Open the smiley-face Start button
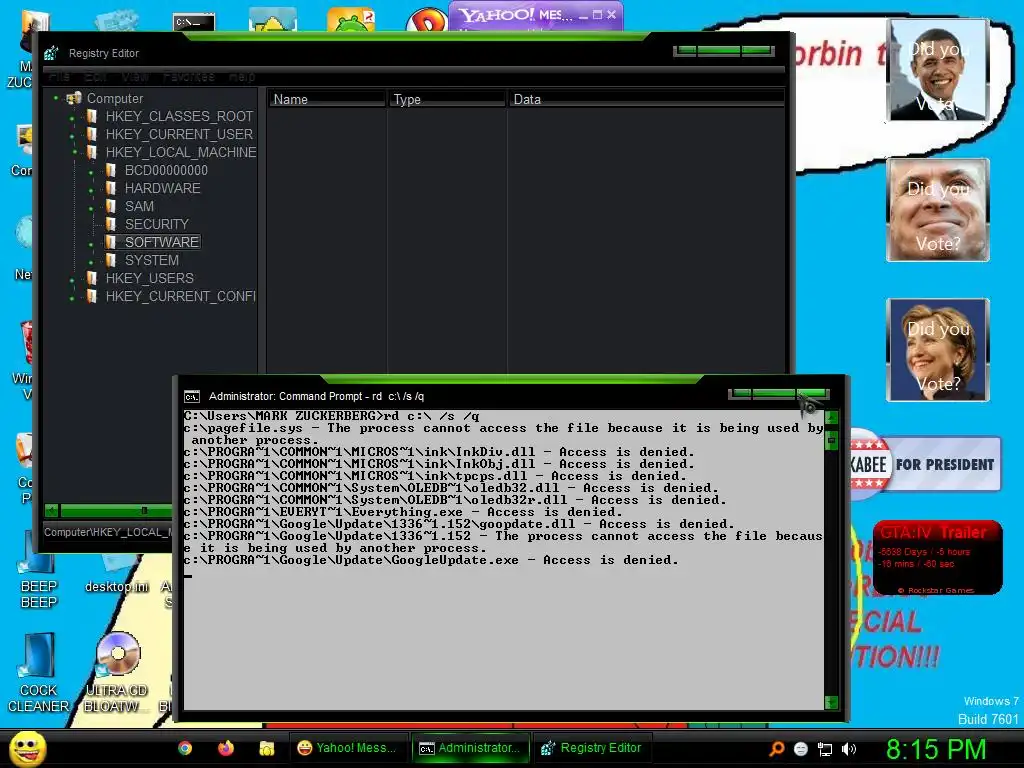The height and width of the screenshot is (768, 1024). [27, 748]
